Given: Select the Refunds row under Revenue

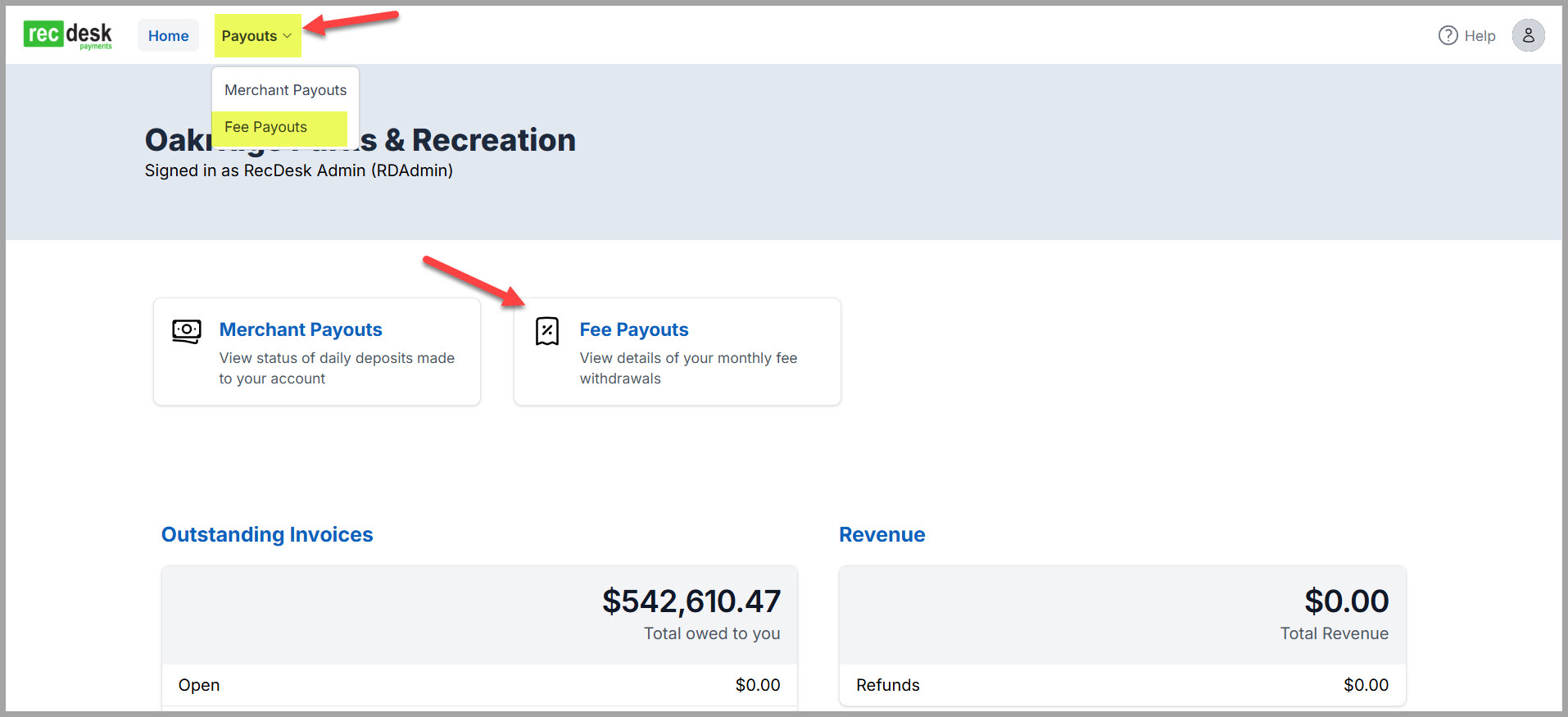Looking at the screenshot, I should point(1122,685).
